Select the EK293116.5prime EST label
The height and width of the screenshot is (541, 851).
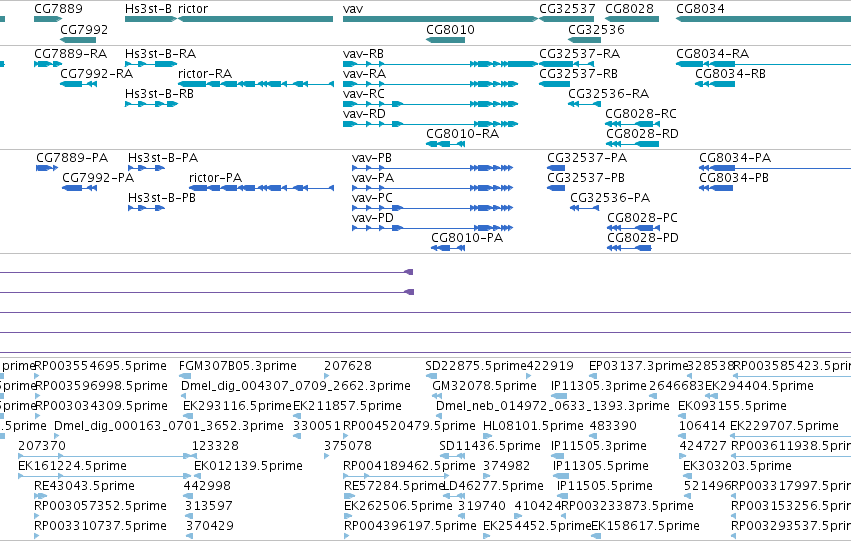237,406
